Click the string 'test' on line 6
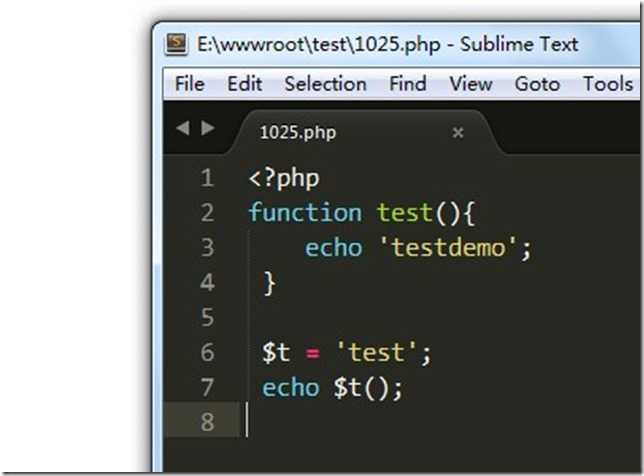Image resolution: width=644 pixels, height=476 pixels. point(377,352)
